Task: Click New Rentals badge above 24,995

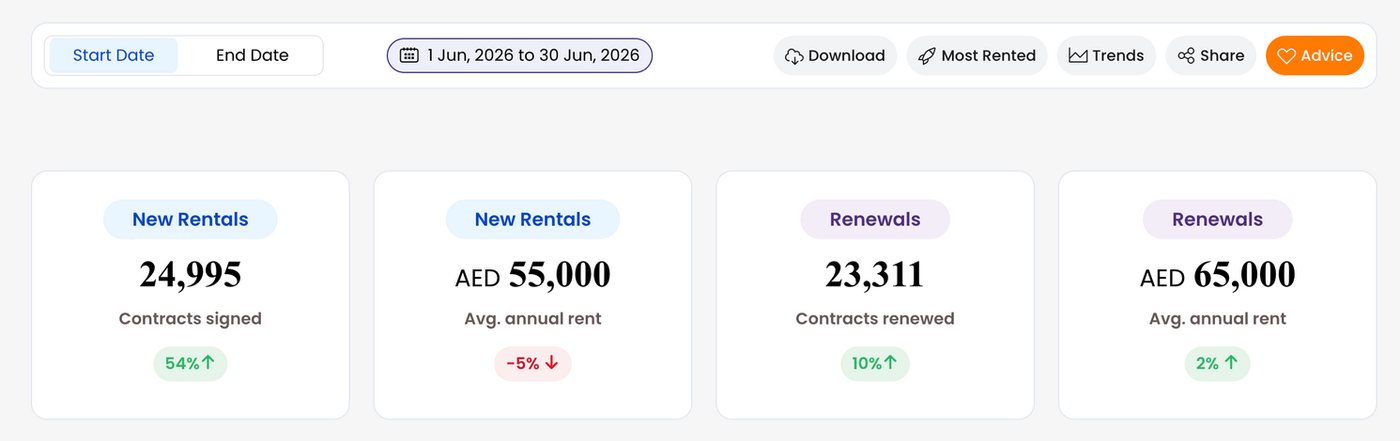Action: pos(190,219)
